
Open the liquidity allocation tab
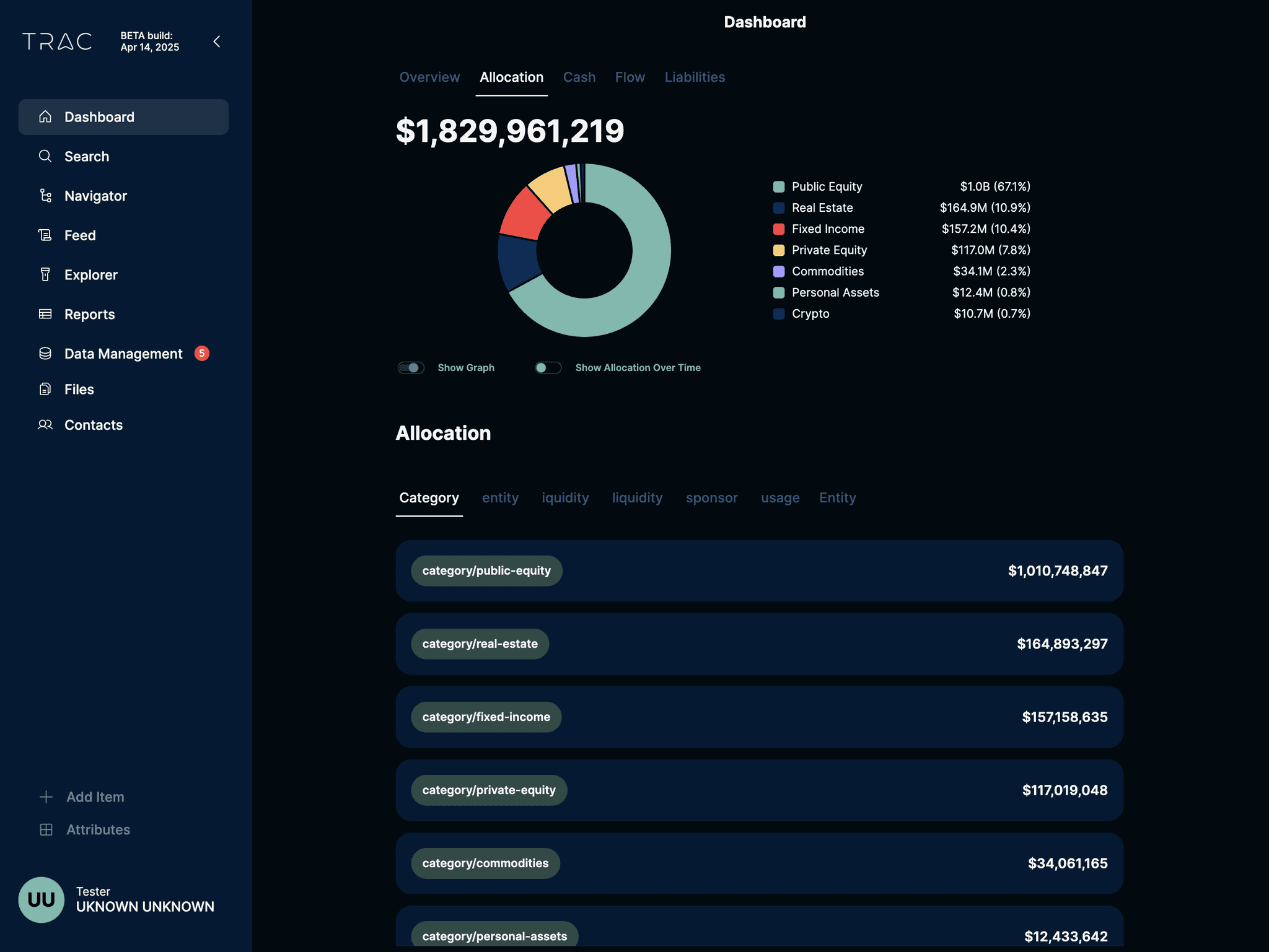637,498
